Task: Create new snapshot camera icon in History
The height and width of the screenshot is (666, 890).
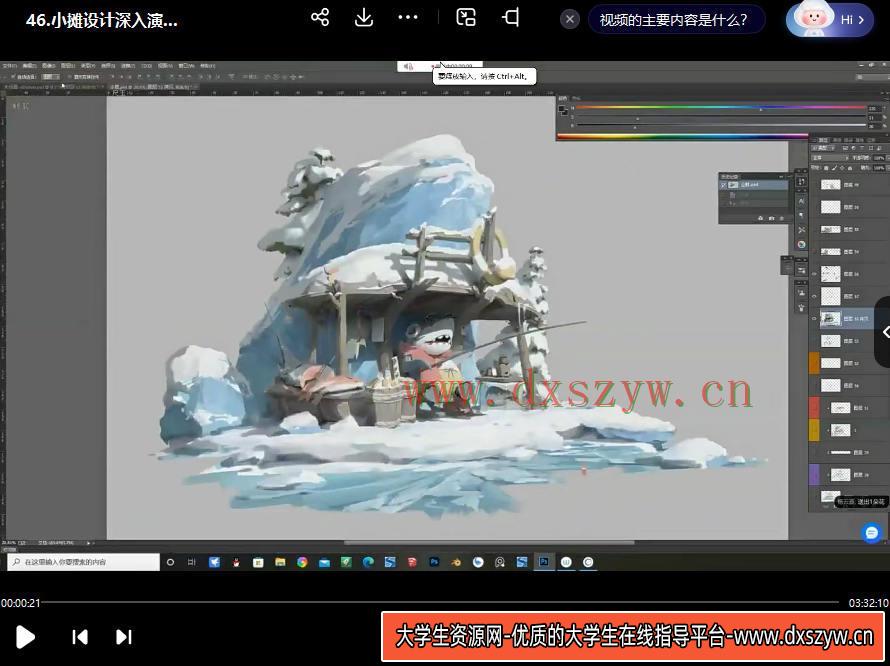Action: [x=771, y=218]
